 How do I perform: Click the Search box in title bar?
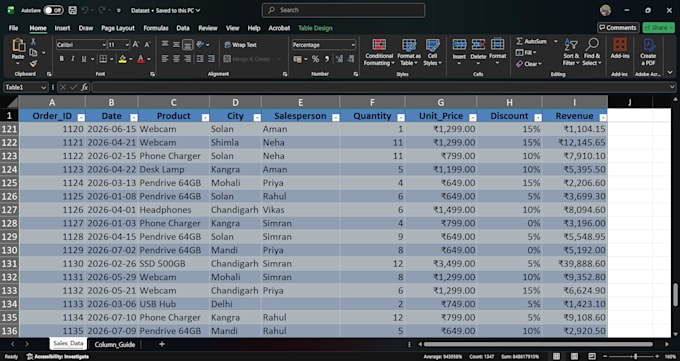(x=343, y=10)
